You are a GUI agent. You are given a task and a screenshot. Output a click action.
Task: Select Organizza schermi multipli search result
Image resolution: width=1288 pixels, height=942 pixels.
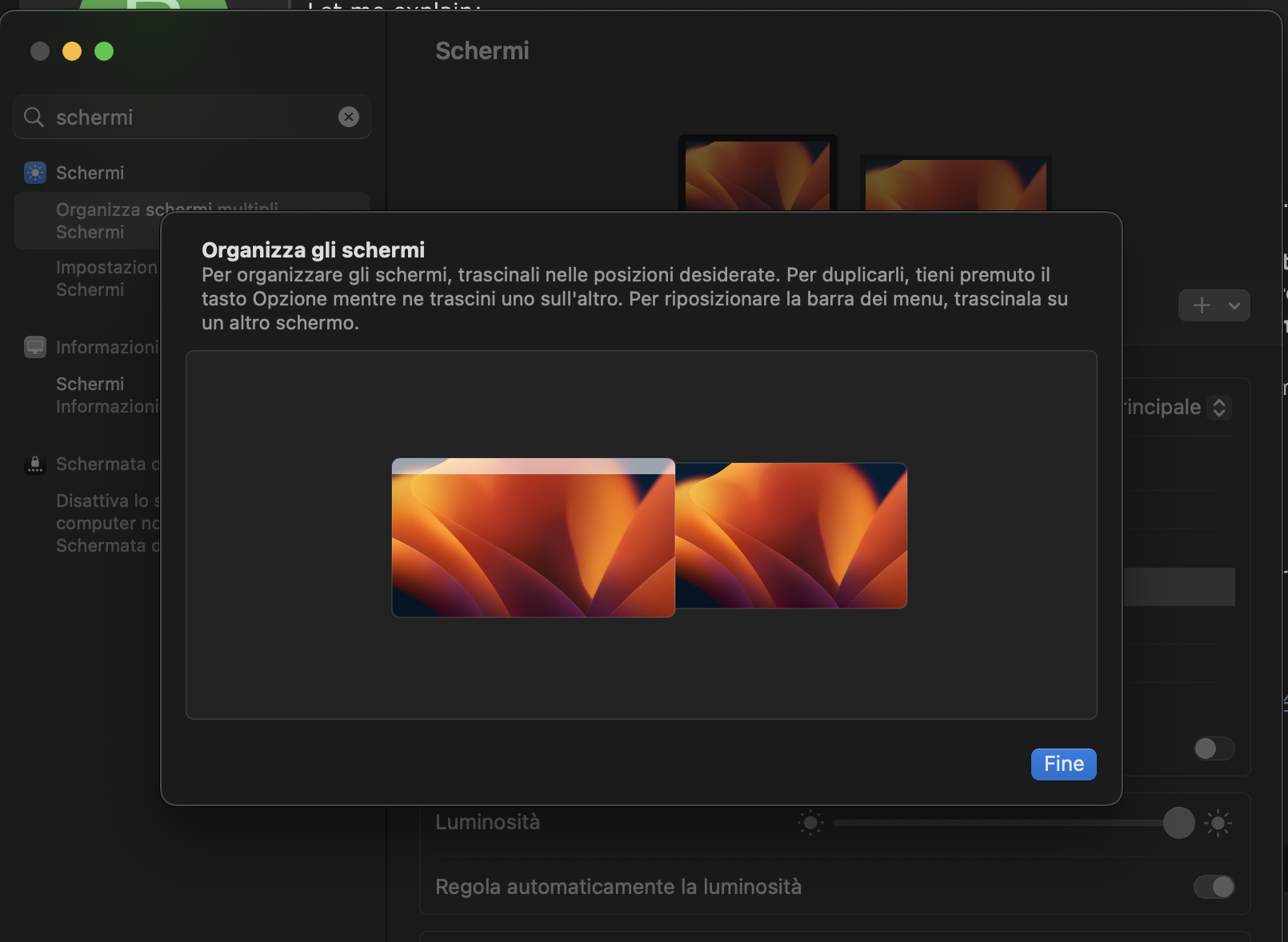[192, 221]
